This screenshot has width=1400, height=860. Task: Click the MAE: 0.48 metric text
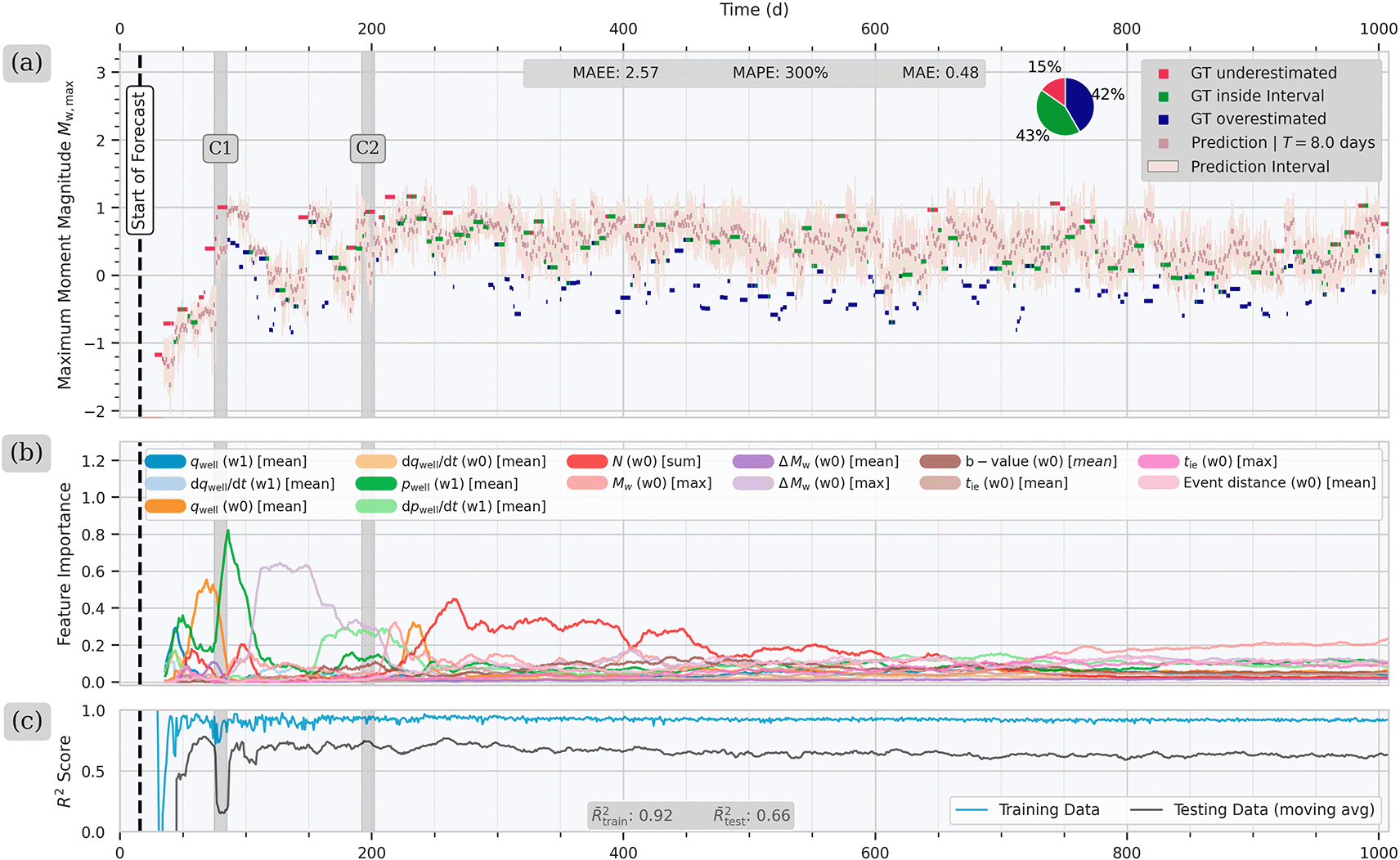coord(940,73)
